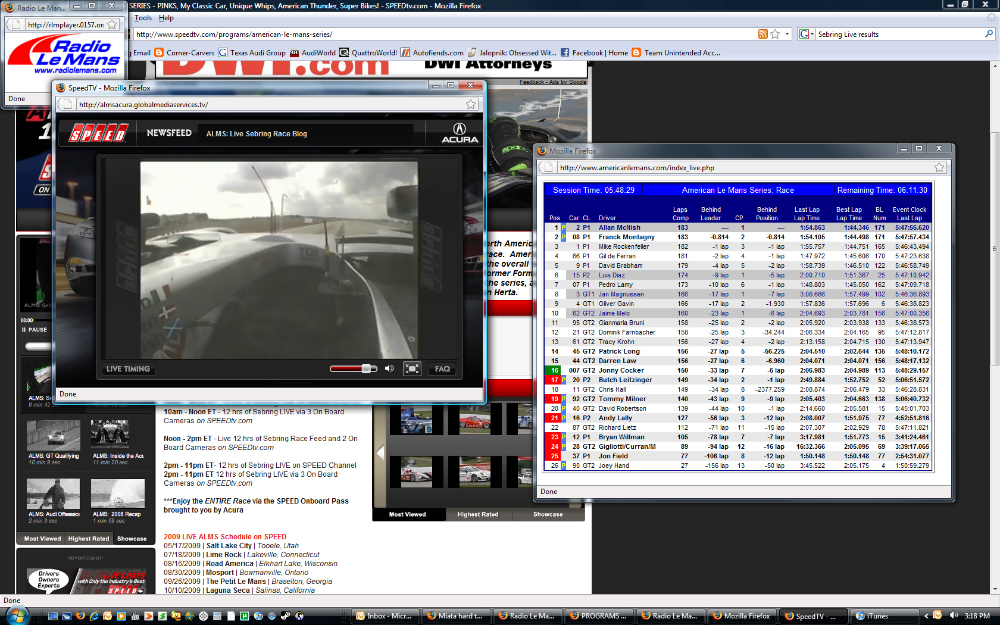Click the FAQ button in the video player

click(x=442, y=369)
